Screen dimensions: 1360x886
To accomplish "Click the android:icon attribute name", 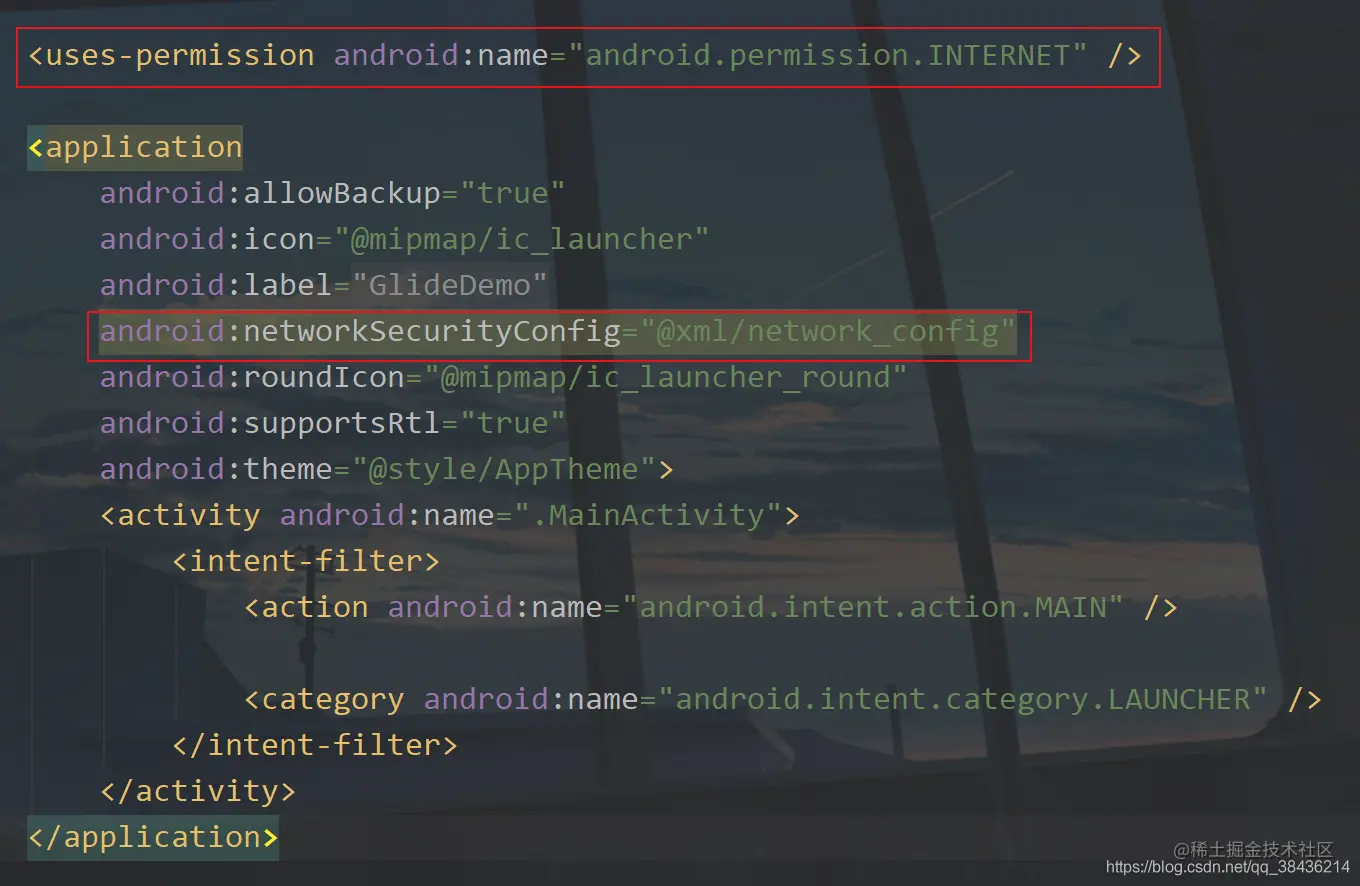I will coord(208,239).
